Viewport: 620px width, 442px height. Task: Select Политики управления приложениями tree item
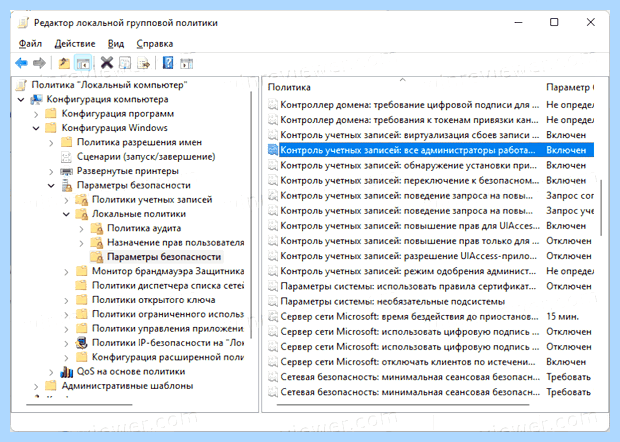point(168,329)
